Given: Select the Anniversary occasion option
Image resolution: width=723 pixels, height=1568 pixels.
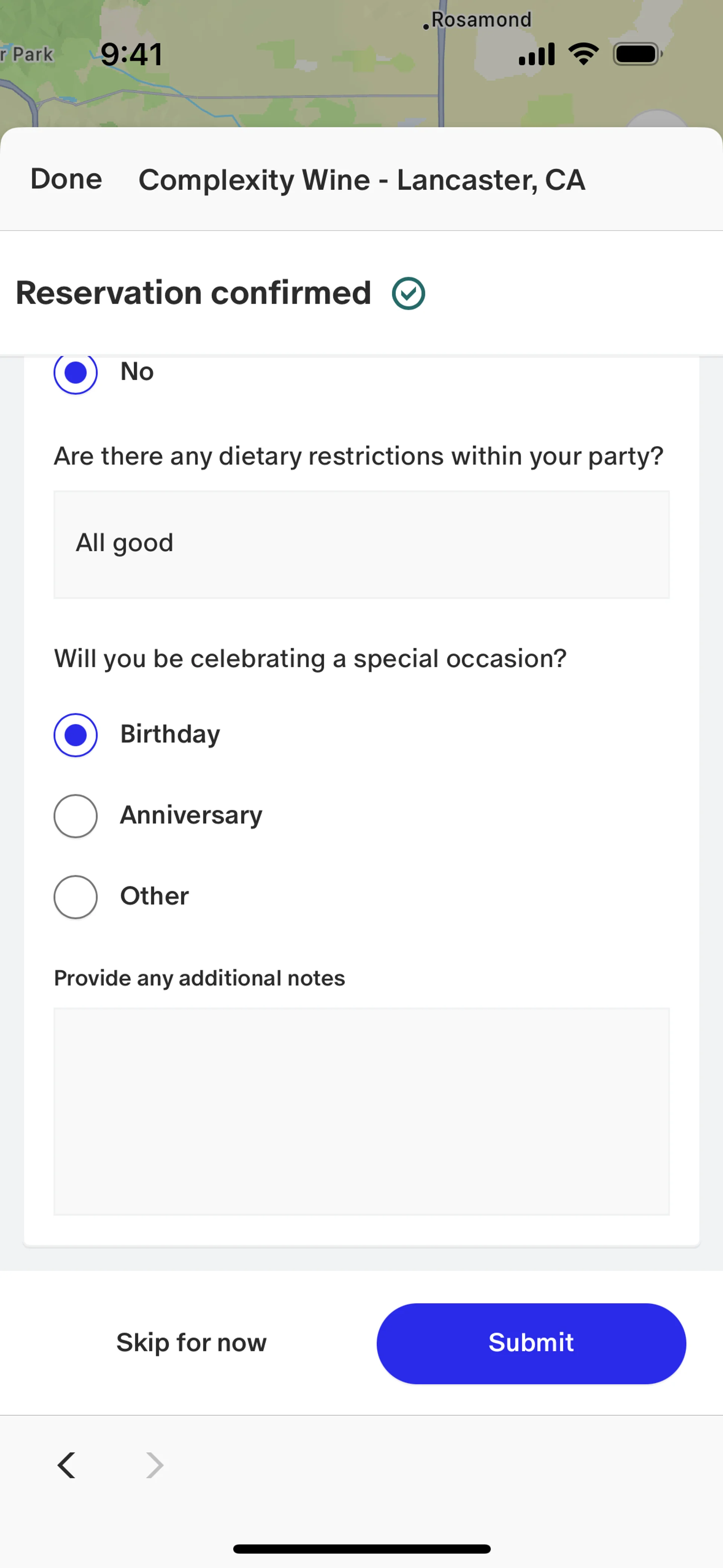Looking at the screenshot, I should click(x=75, y=816).
